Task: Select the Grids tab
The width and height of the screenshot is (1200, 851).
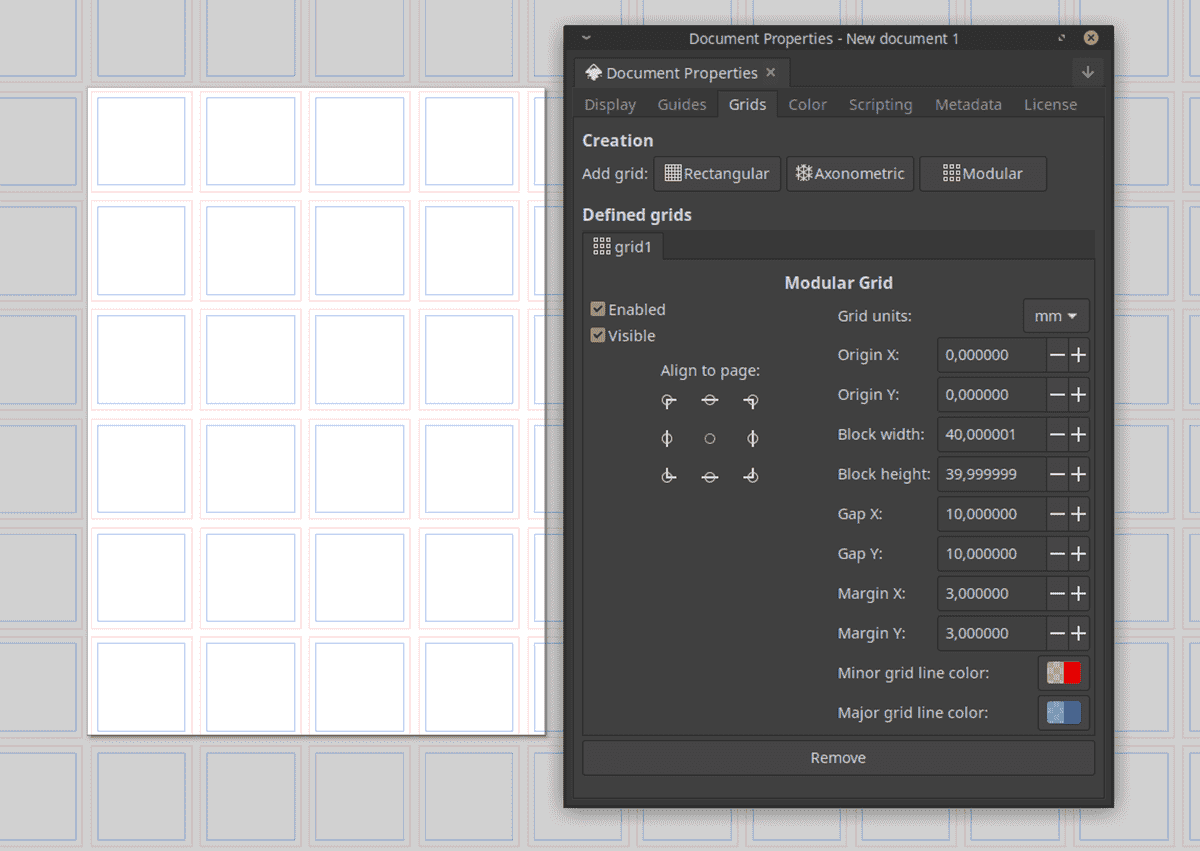Action: tap(747, 105)
